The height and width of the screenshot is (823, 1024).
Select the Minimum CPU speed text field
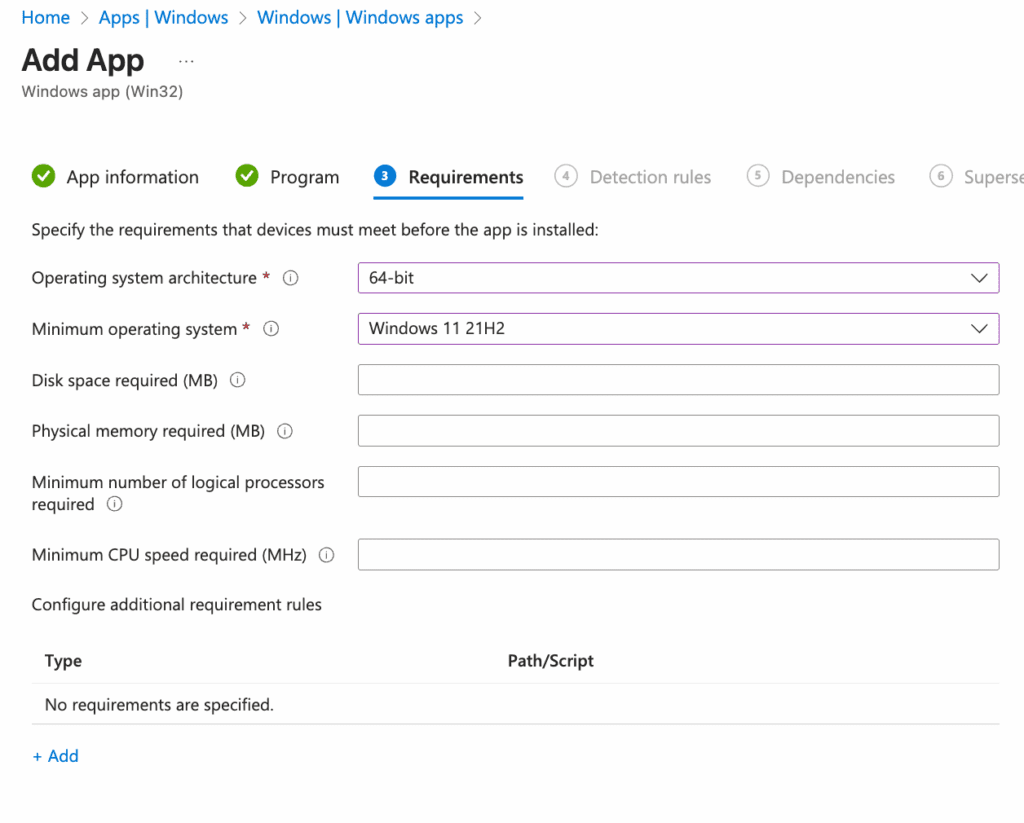tap(678, 555)
